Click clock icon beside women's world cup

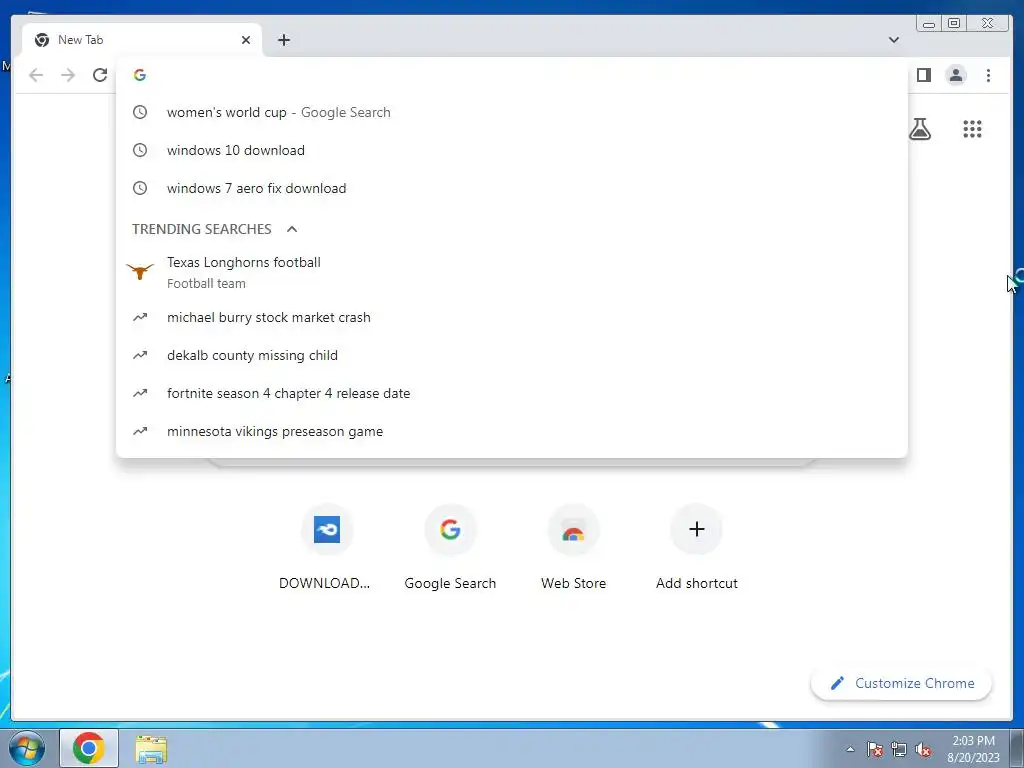point(140,112)
